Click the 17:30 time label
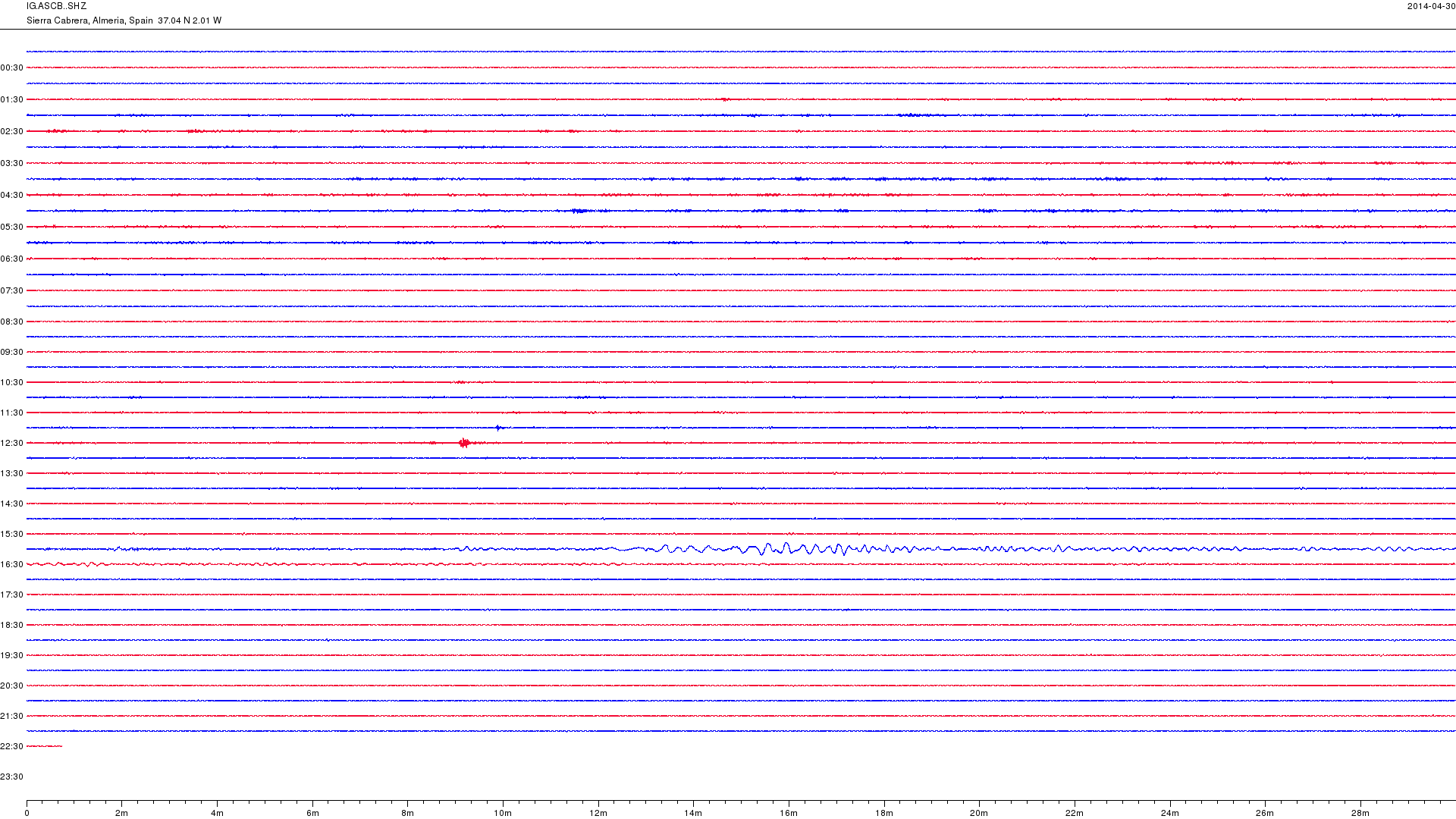Image resolution: width=1456 pixels, height=819 pixels. [x=12, y=595]
